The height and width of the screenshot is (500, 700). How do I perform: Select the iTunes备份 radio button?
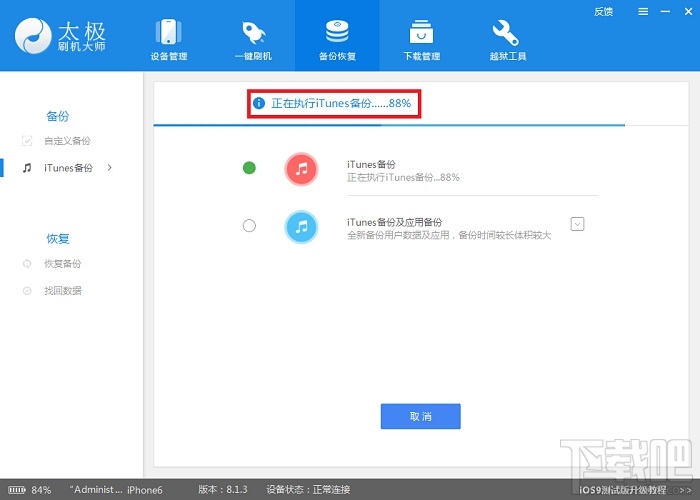coord(249,168)
